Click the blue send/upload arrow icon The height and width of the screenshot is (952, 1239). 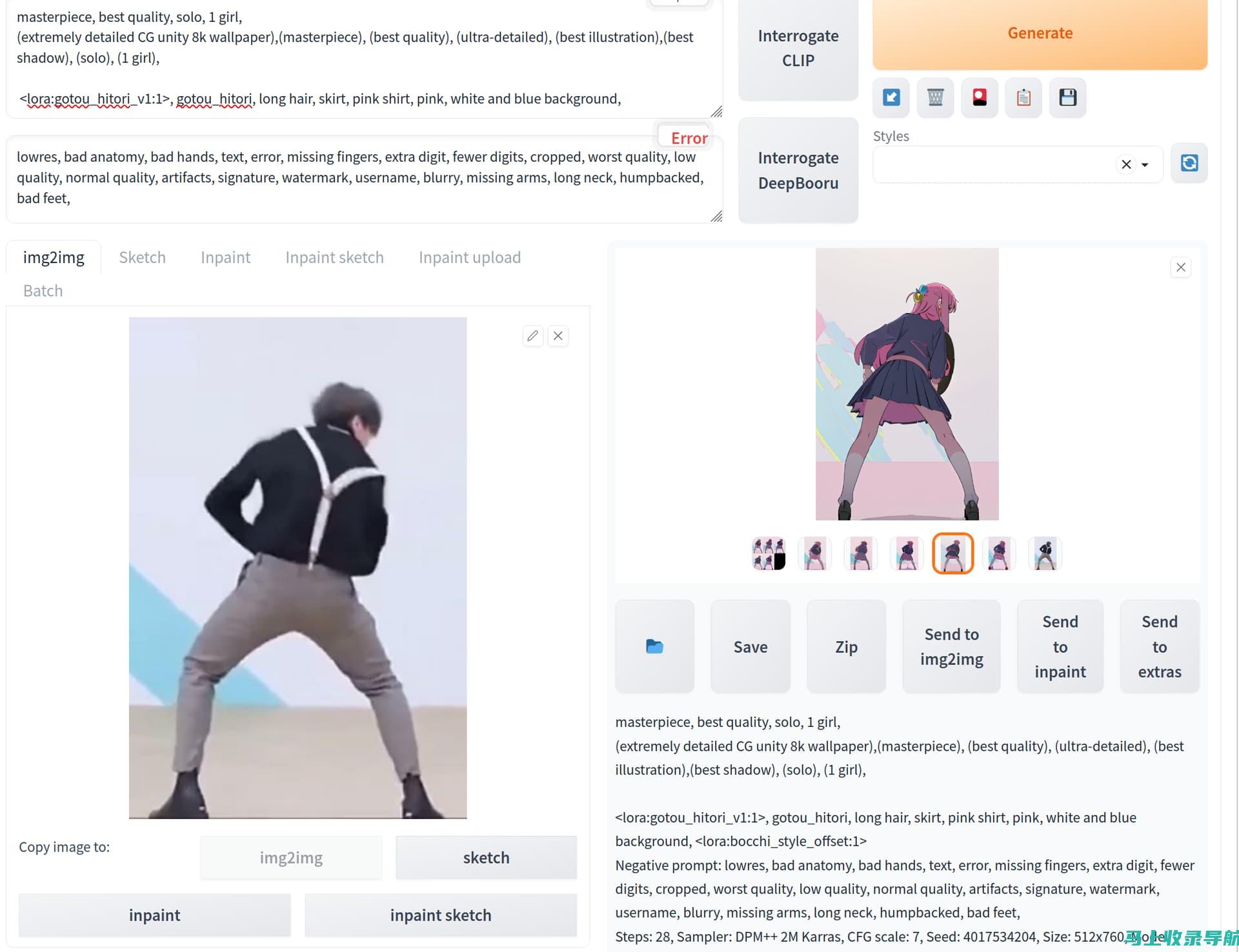891,97
